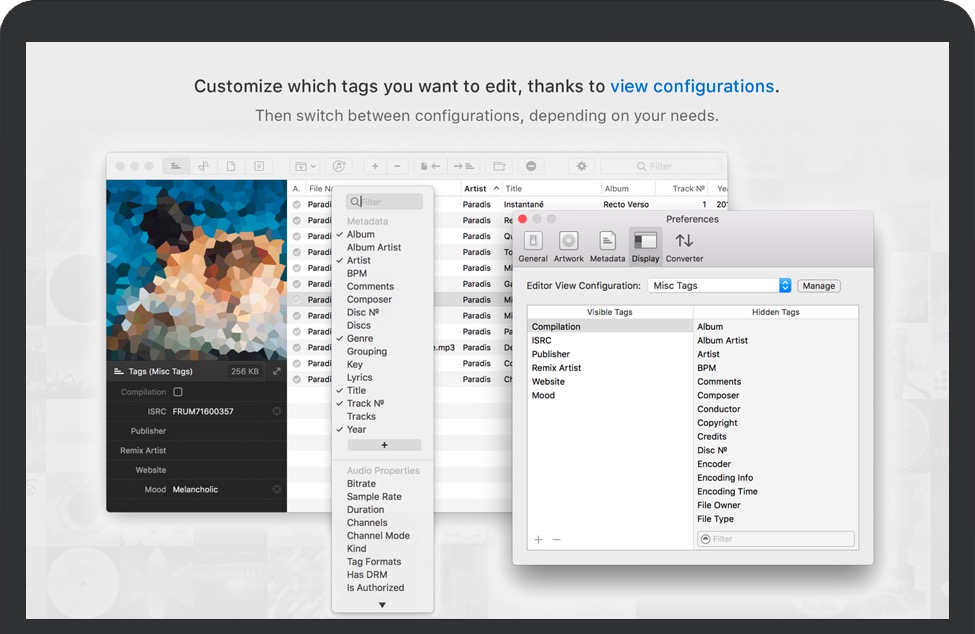Screen dimensions: 975x634
Task: Open the view configurations link
Action: click(x=692, y=86)
